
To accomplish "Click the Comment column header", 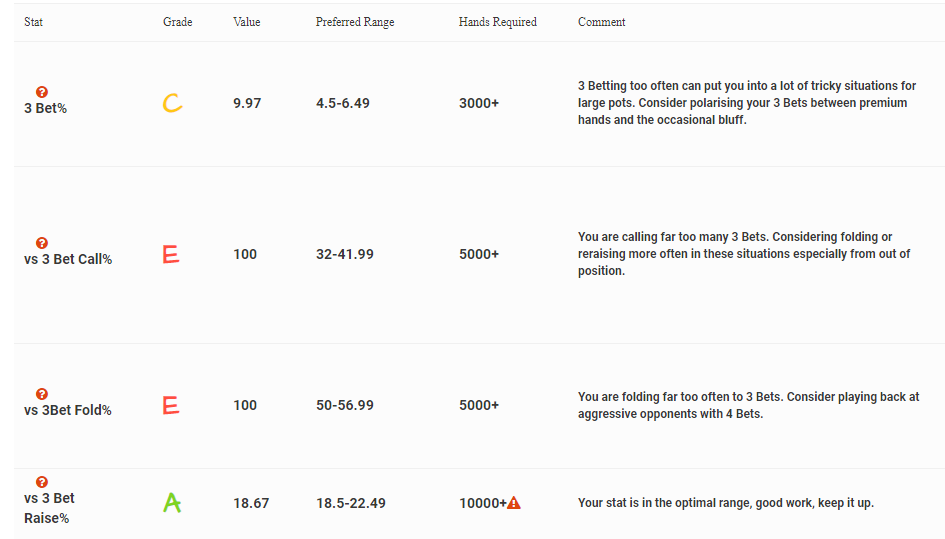I will pyautogui.click(x=601, y=22).
